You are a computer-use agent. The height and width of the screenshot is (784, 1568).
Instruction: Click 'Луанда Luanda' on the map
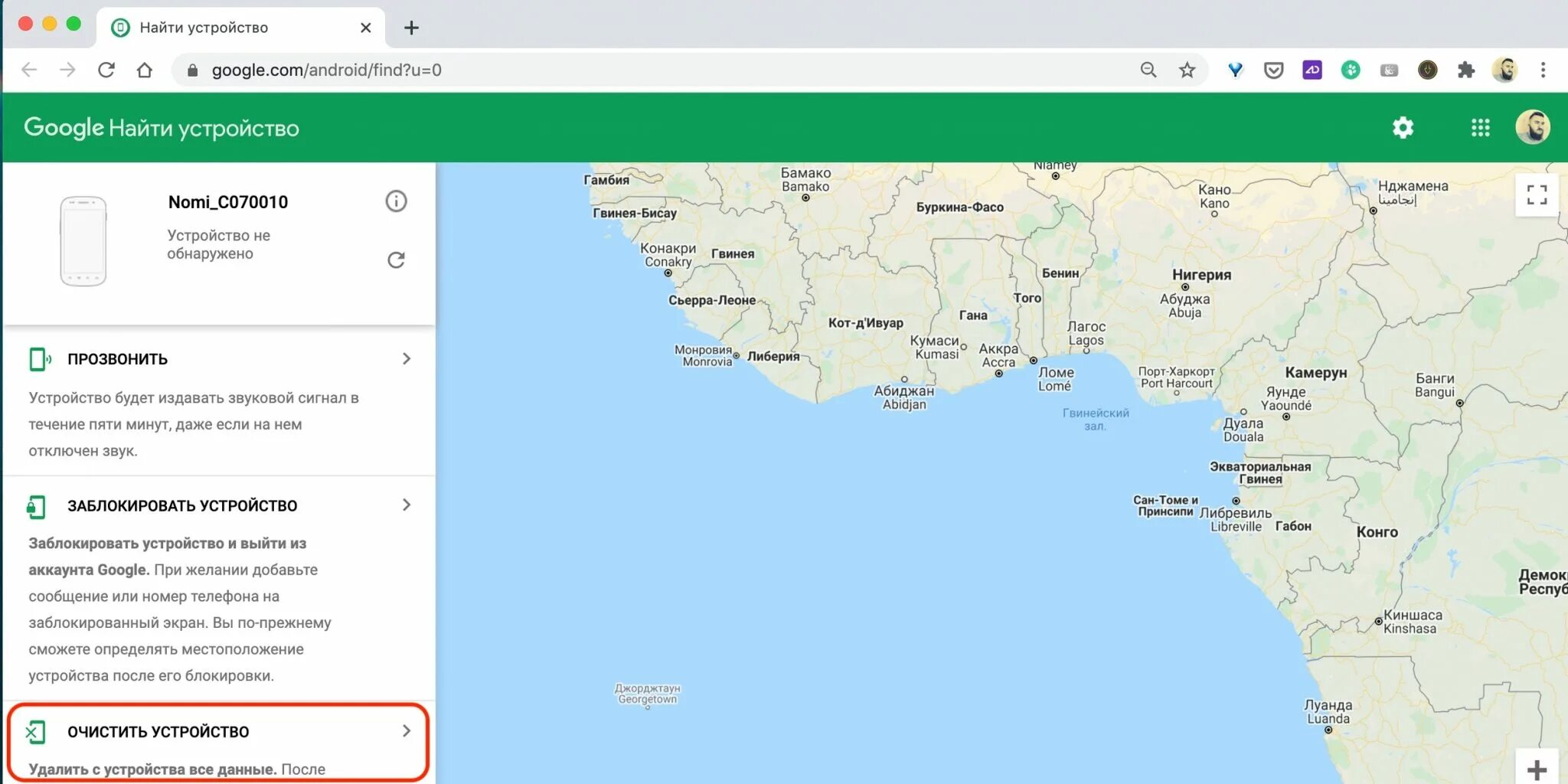tap(1328, 712)
